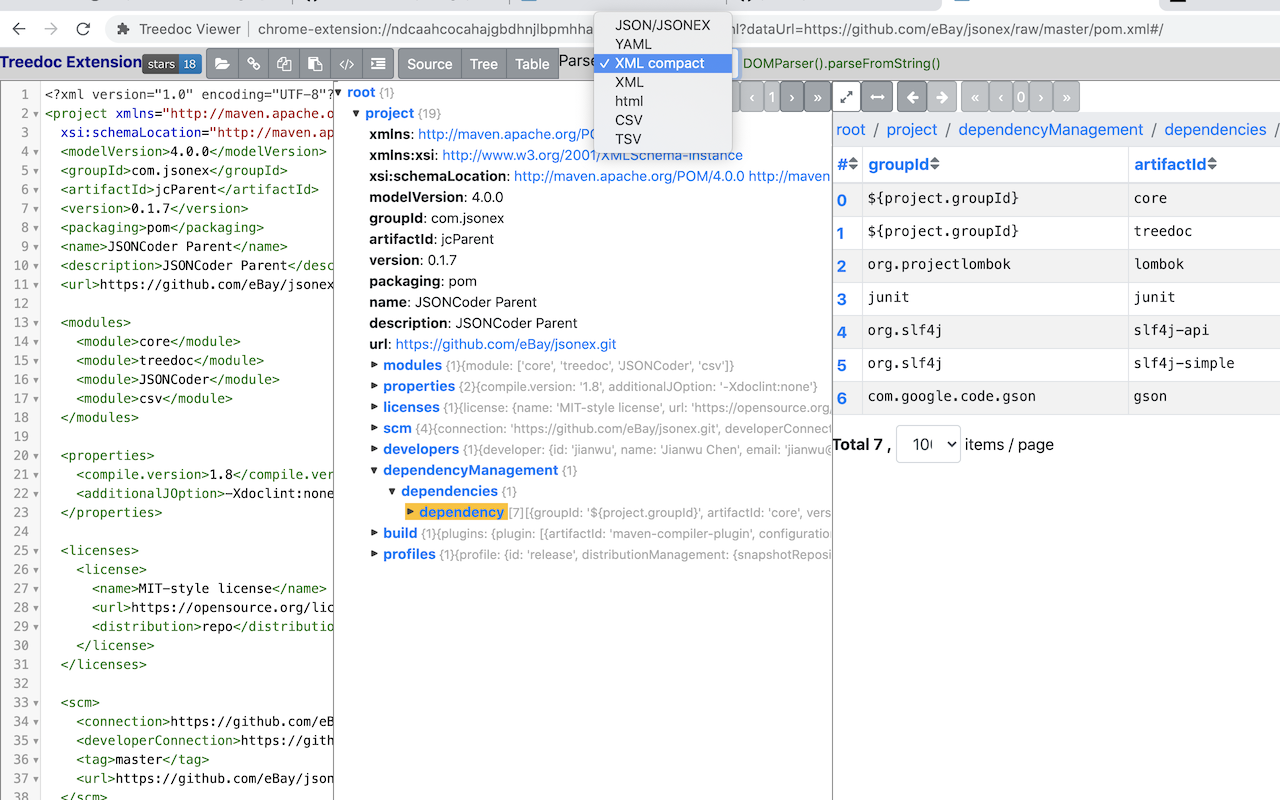Image resolution: width=1280 pixels, height=800 pixels.
Task: Select JSON/JSONEX parser option
Action: [662, 25]
